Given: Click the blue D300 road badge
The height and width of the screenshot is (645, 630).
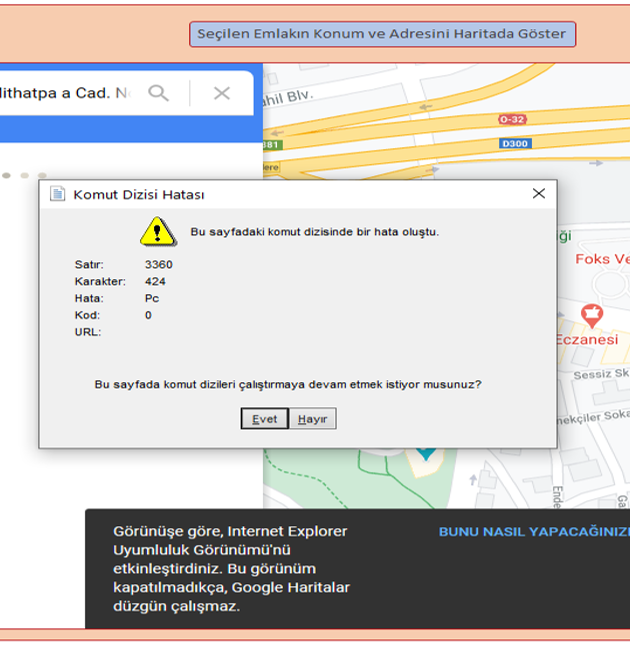Looking at the screenshot, I should click(514, 143).
